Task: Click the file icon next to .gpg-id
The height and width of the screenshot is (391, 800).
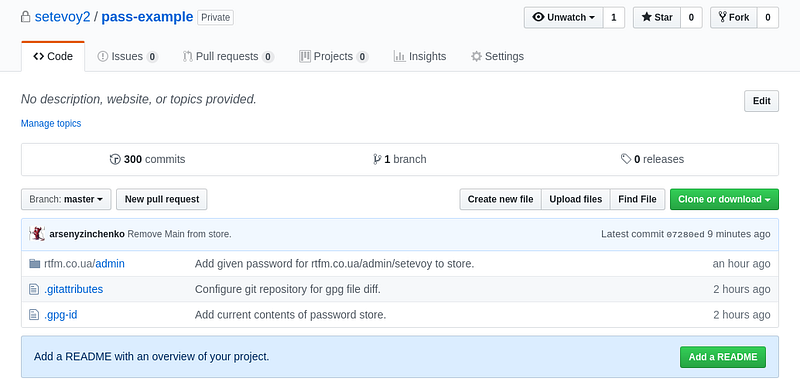Action: pyautogui.click(x=34, y=315)
